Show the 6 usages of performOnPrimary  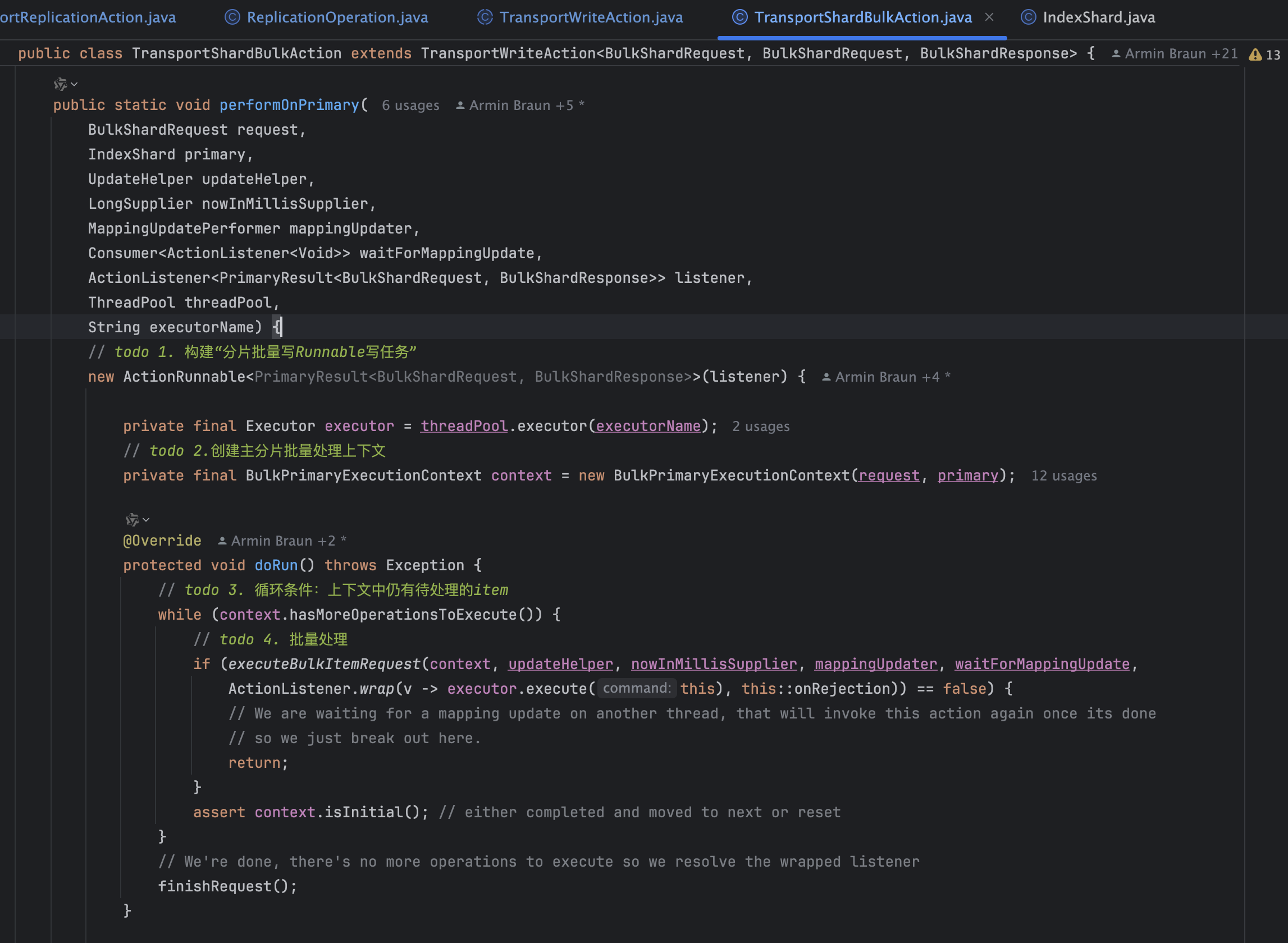point(410,106)
